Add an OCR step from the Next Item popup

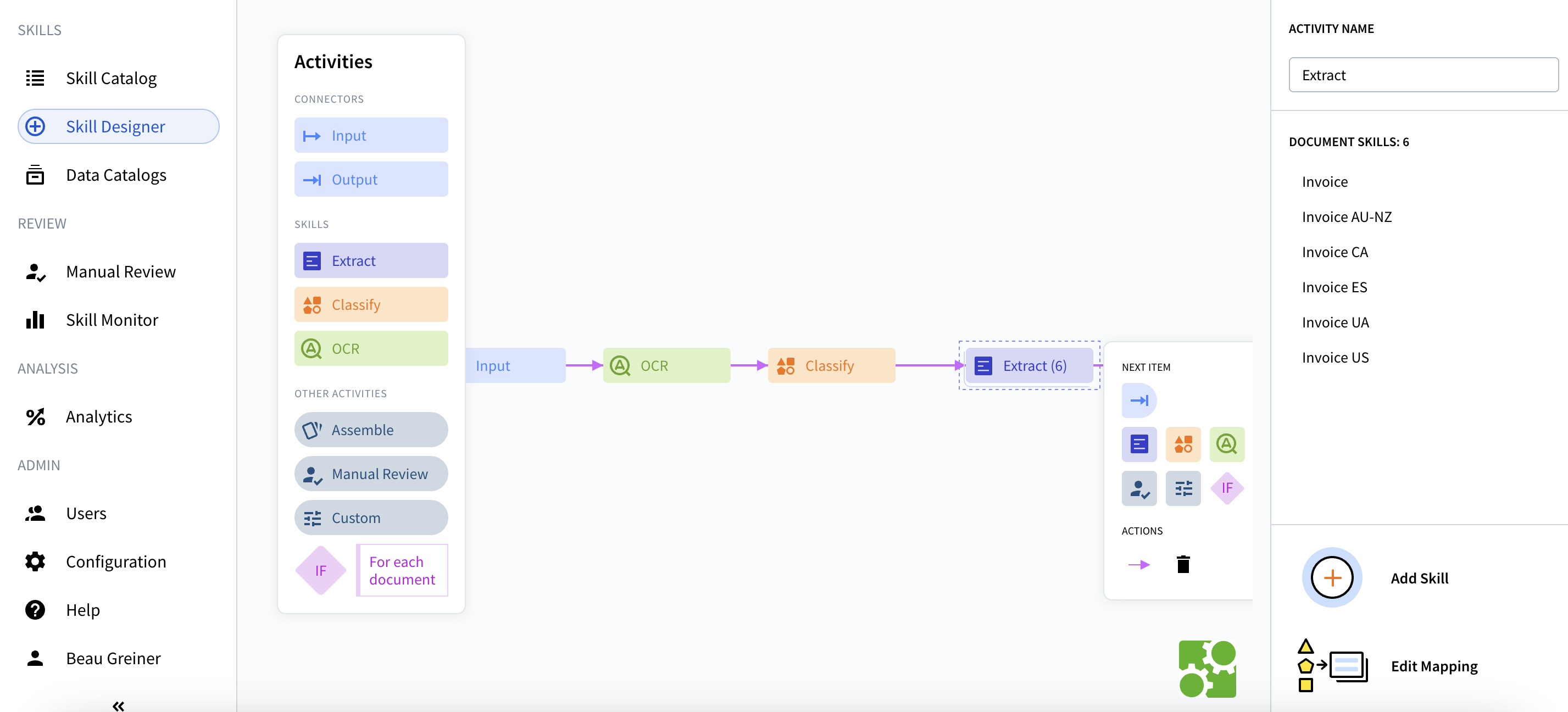(1227, 444)
